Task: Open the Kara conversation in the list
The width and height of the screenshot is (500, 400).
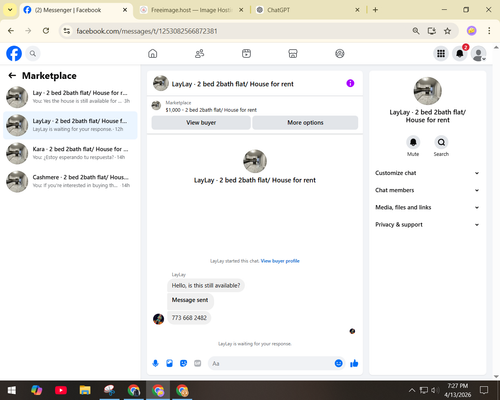Action: click(70, 153)
